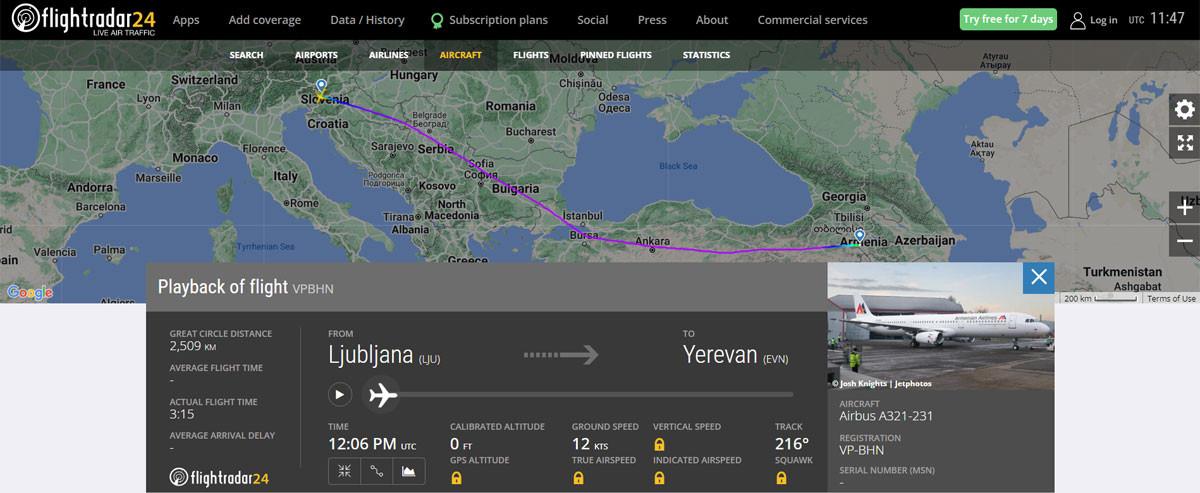Viewport: 1200px width, 493px height.
Task: Close the flight playback panel
Action: click(x=1038, y=277)
